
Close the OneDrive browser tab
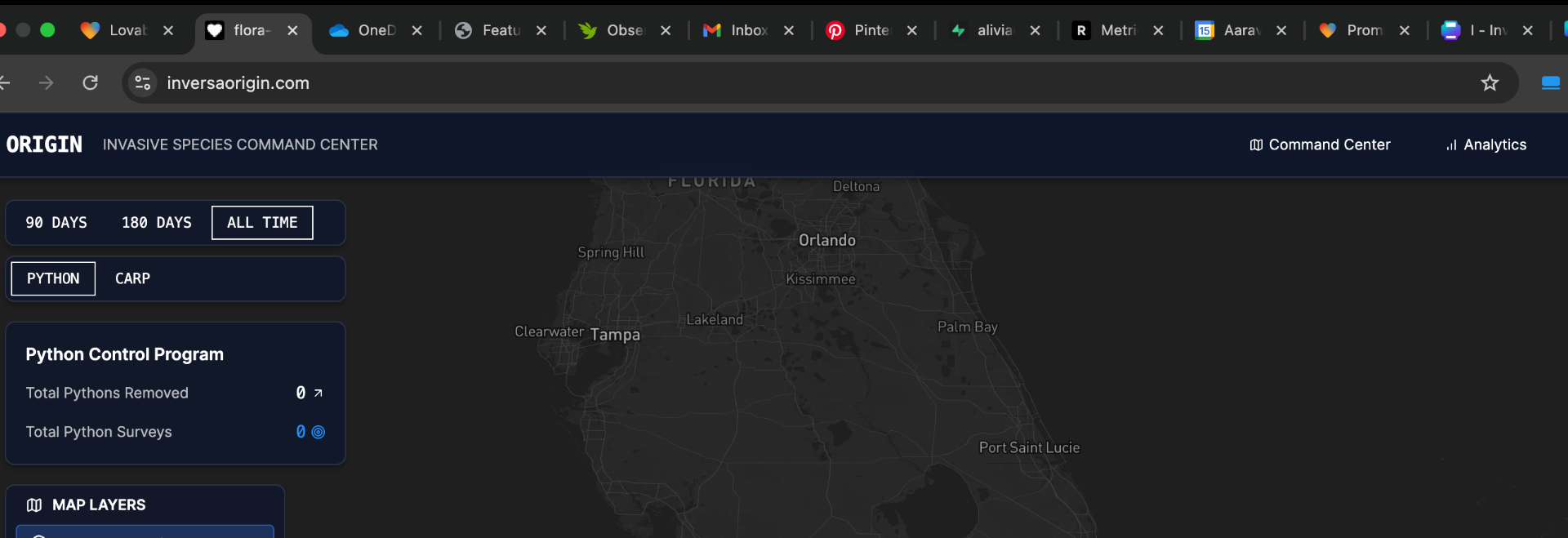(416, 30)
